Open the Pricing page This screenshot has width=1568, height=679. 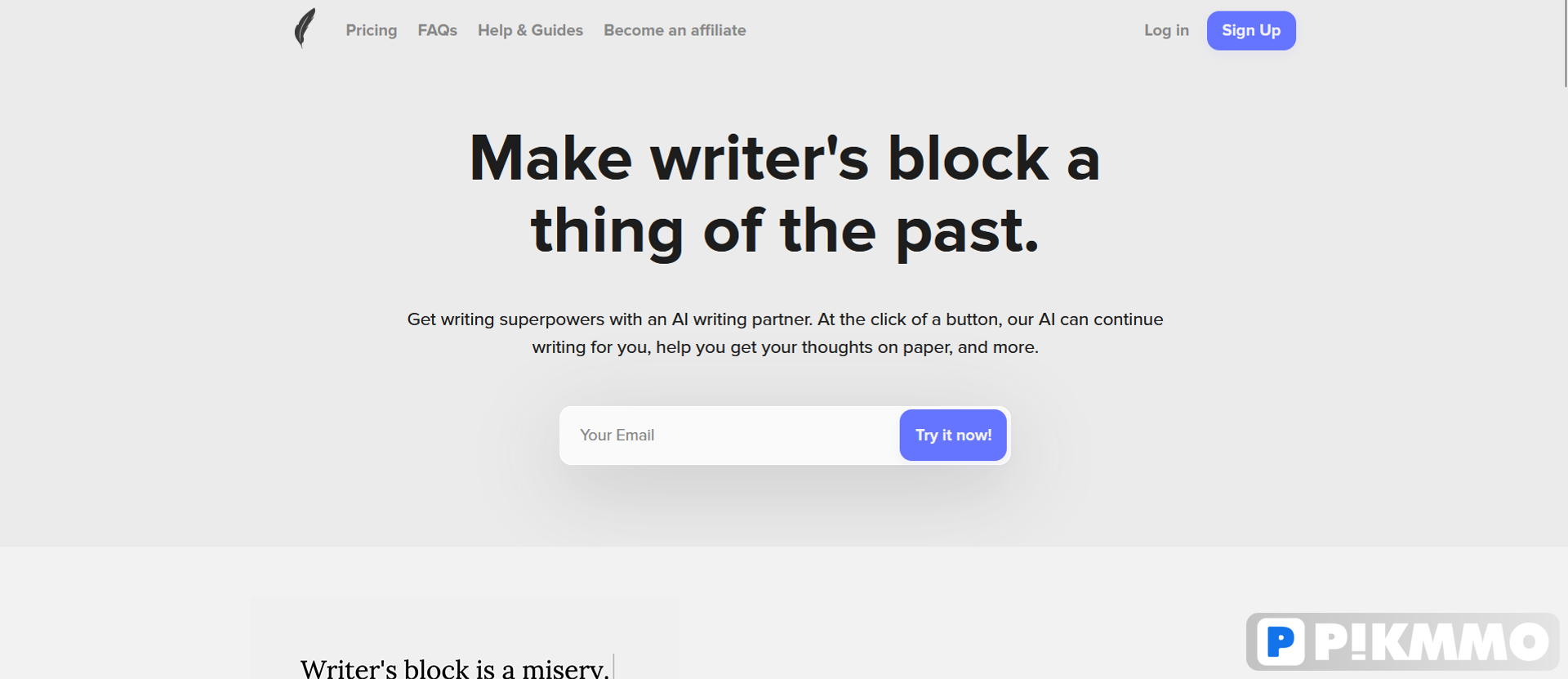point(371,30)
